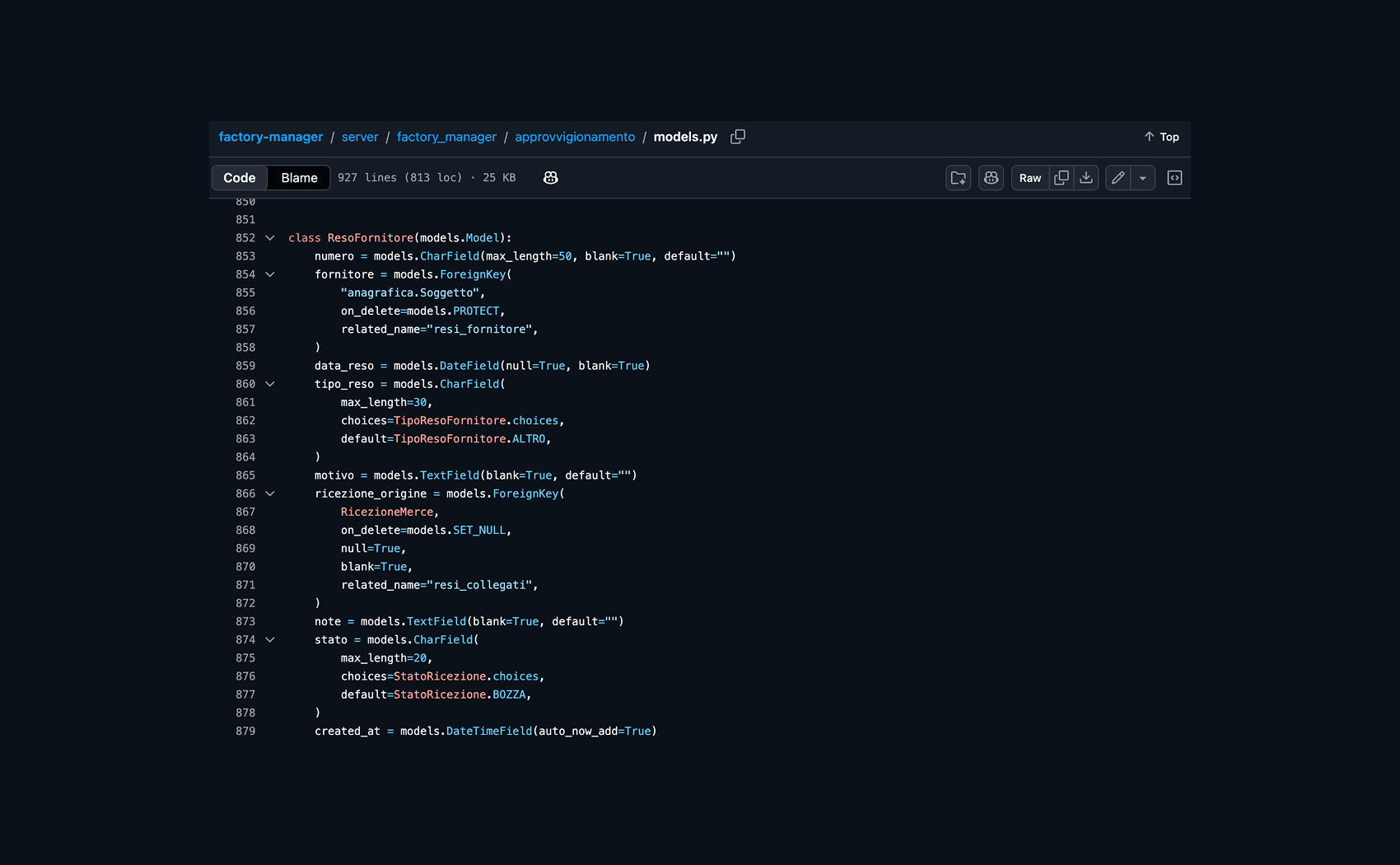This screenshot has width=1400, height=865.
Task: Open the factory-manager repository link
Action: coord(271,137)
